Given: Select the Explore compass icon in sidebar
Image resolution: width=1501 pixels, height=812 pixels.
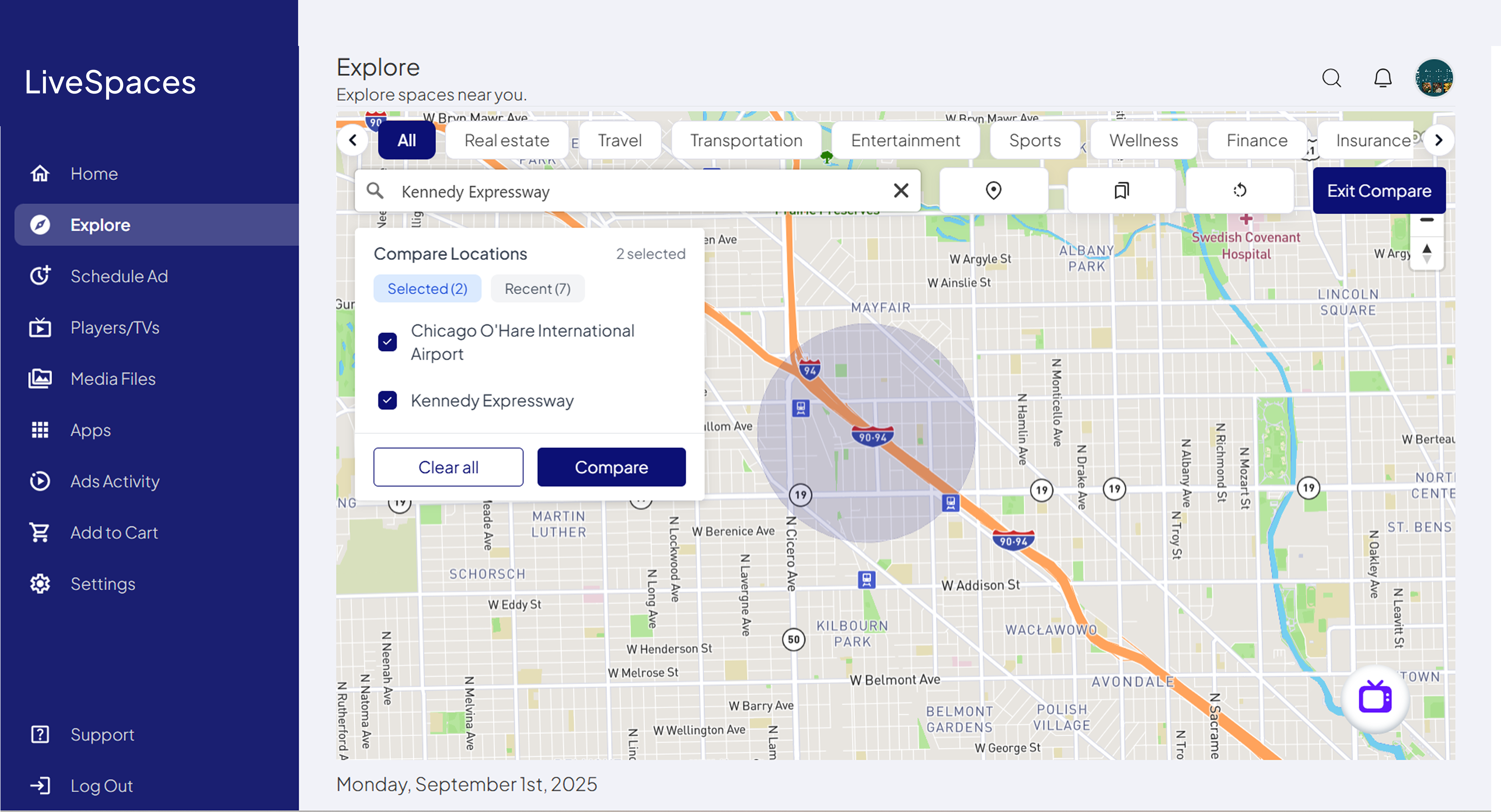Looking at the screenshot, I should pos(40,225).
